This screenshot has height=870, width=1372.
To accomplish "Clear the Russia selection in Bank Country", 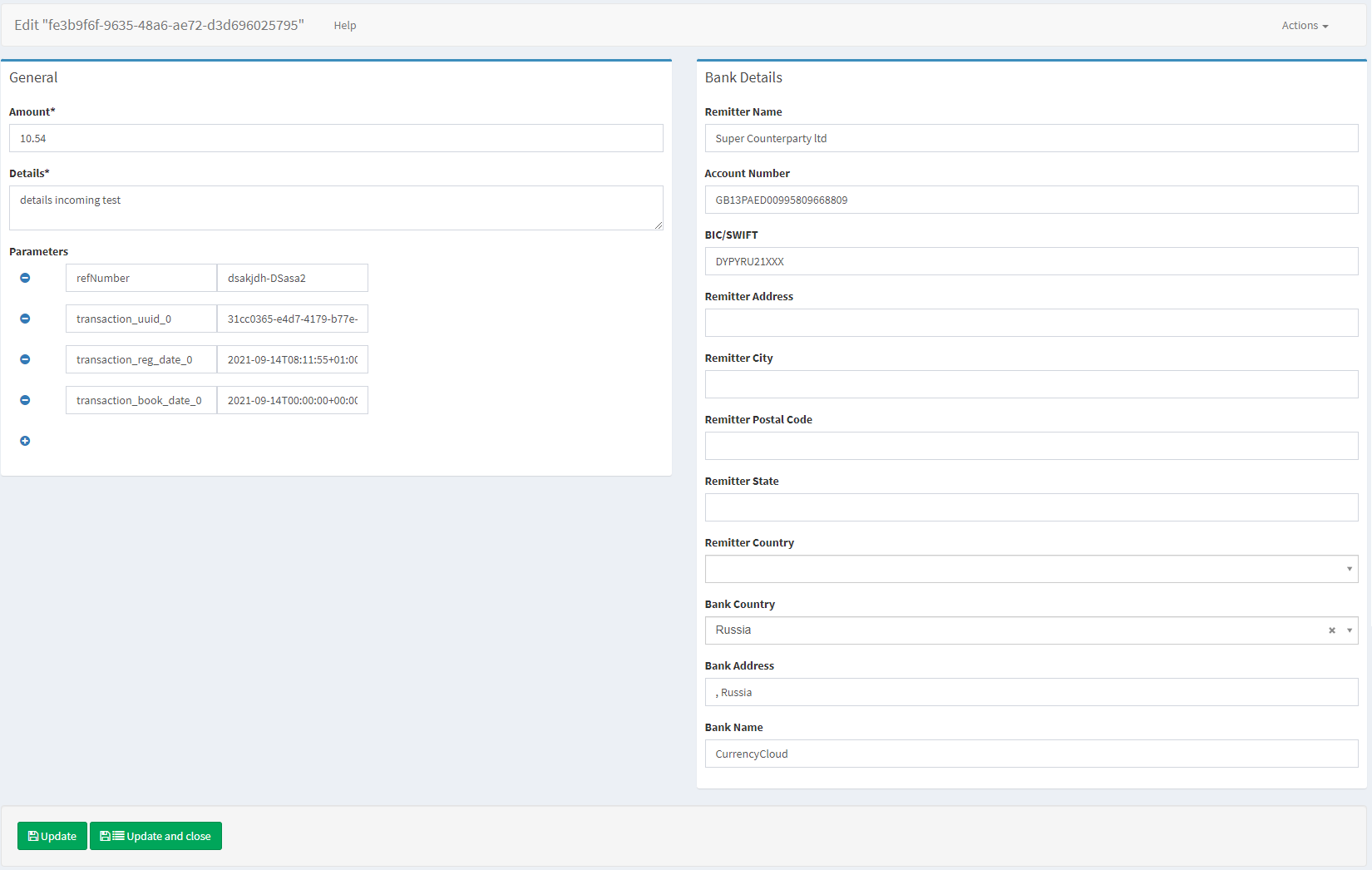I will [x=1331, y=630].
